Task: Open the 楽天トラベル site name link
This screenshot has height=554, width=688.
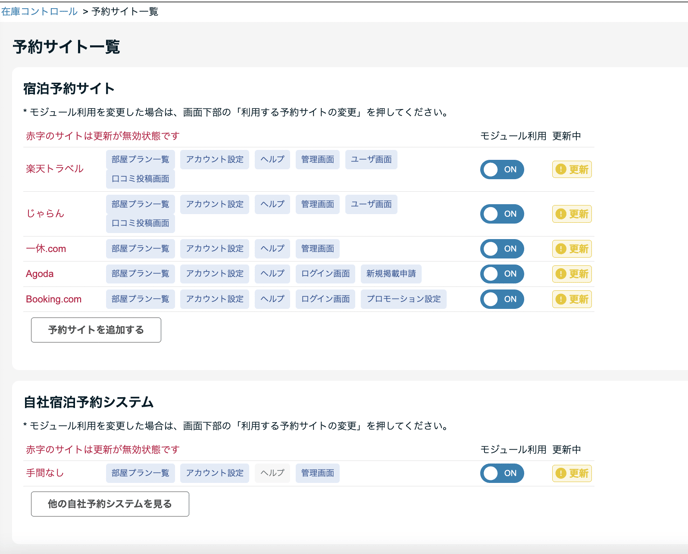Action: click(55, 170)
